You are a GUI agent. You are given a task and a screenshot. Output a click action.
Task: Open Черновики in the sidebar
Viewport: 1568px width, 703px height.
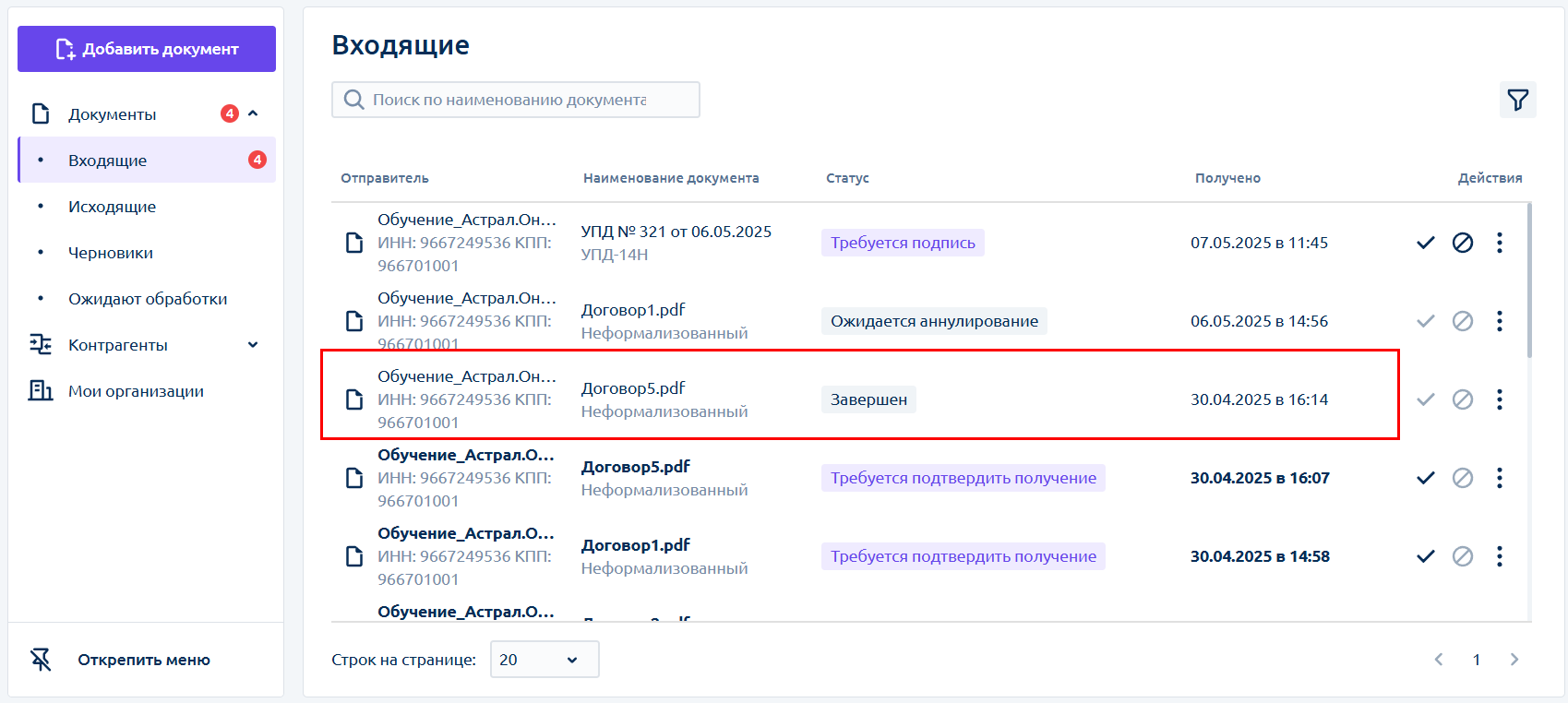pyautogui.click(x=110, y=253)
